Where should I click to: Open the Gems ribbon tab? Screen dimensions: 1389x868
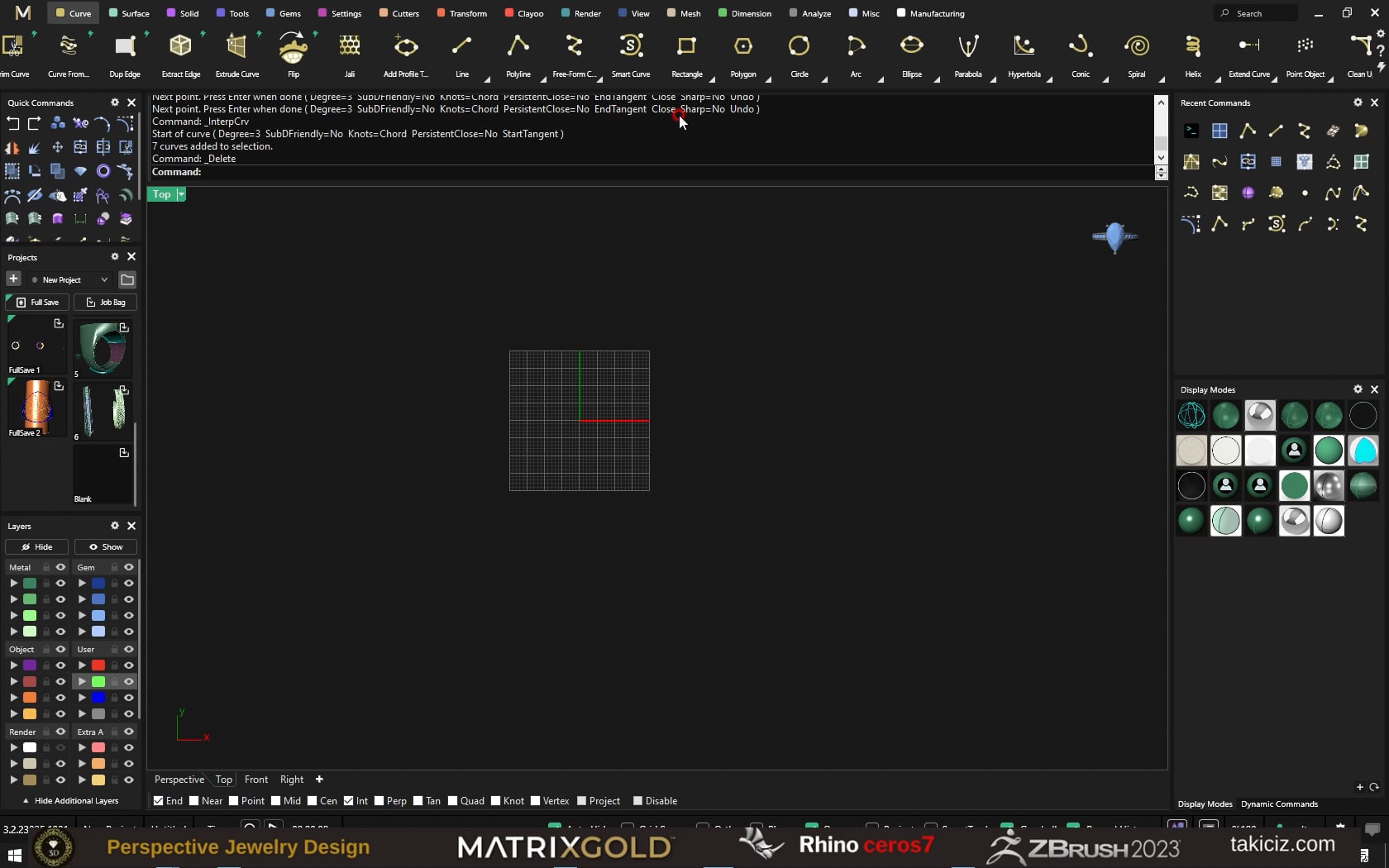(x=283, y=13)
